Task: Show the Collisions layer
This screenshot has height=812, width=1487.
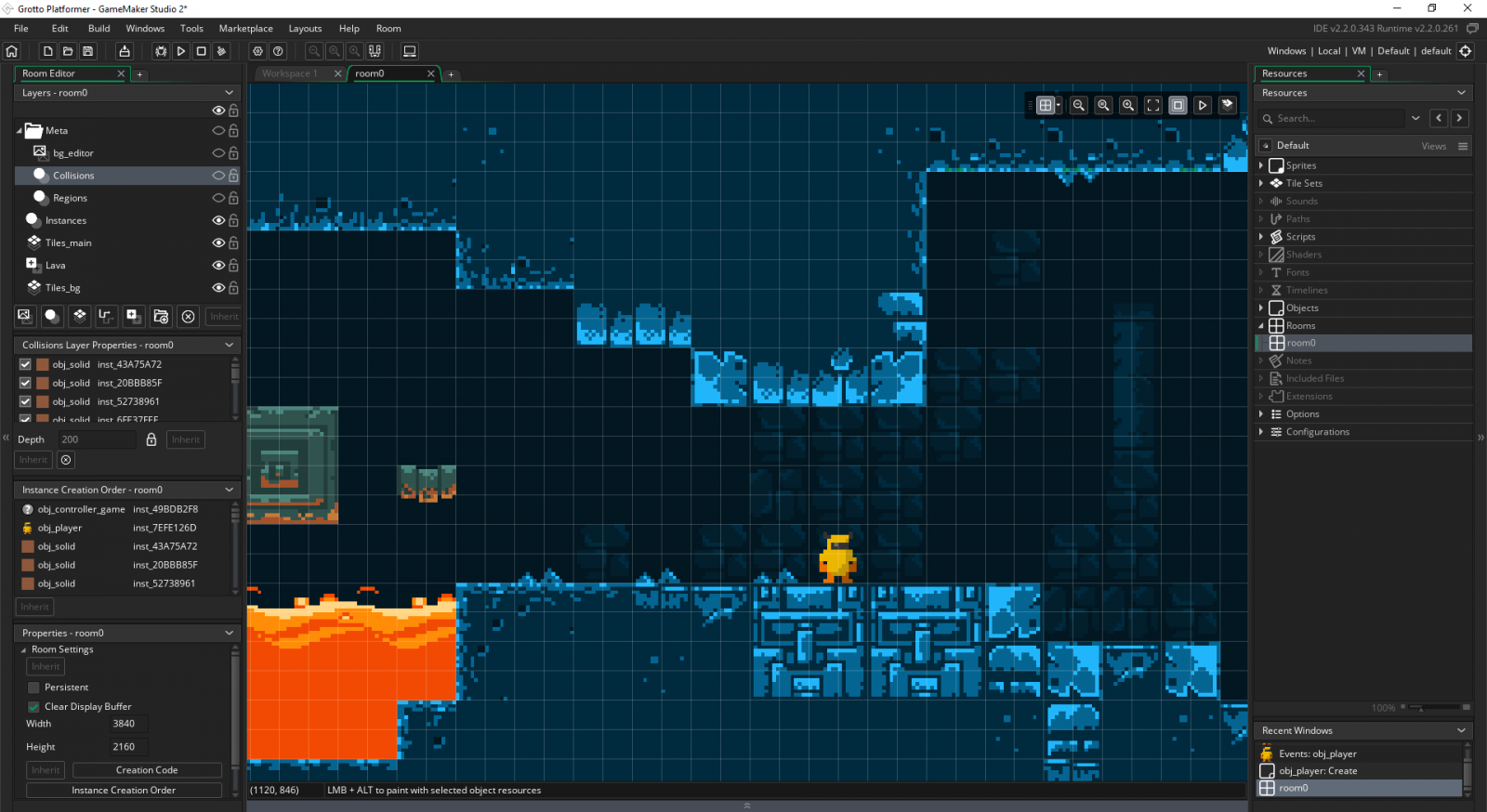Action: click(218, 176)
